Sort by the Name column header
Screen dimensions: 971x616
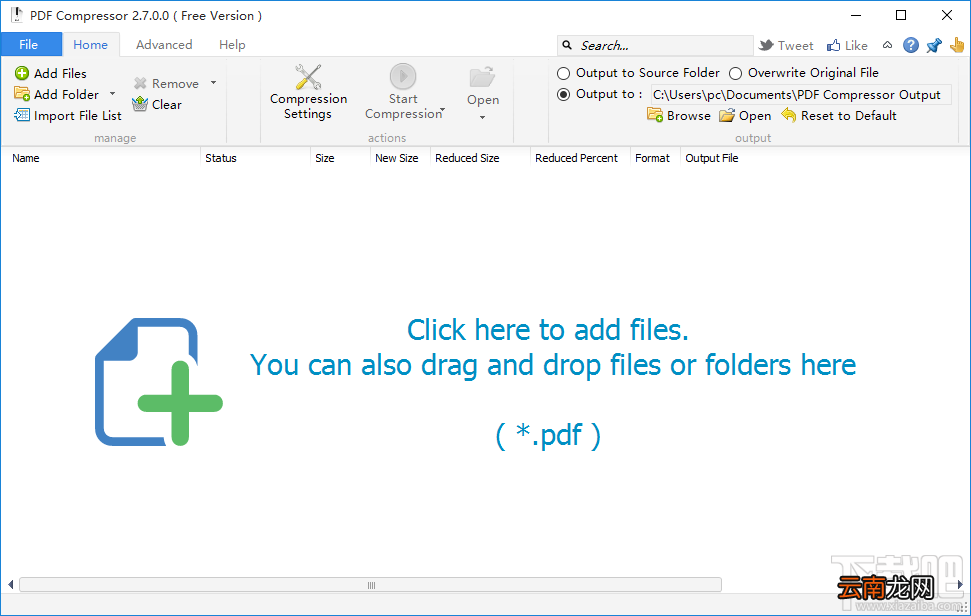[102, 158]
